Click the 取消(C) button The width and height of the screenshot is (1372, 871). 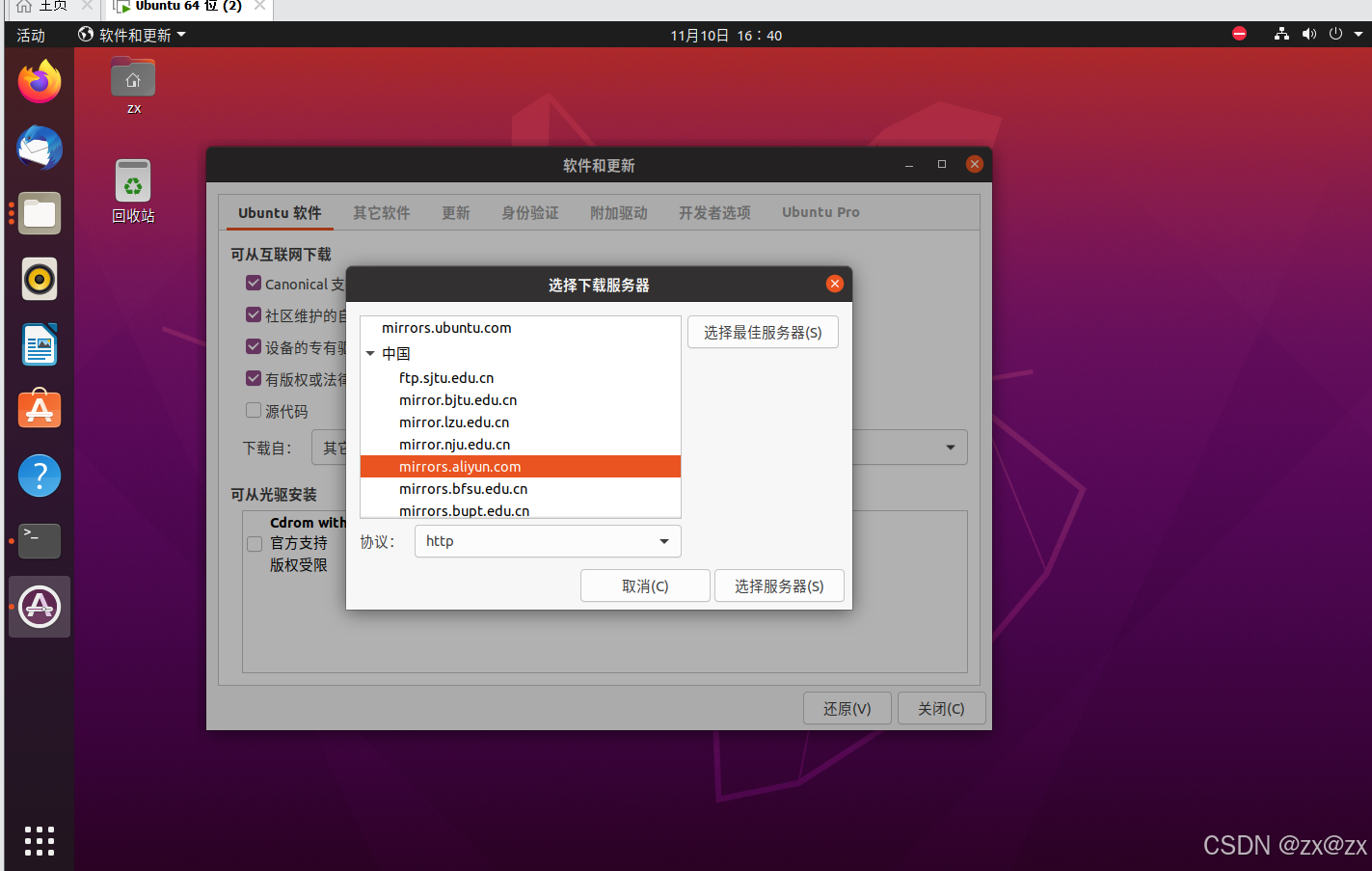[x=645, y=585]
